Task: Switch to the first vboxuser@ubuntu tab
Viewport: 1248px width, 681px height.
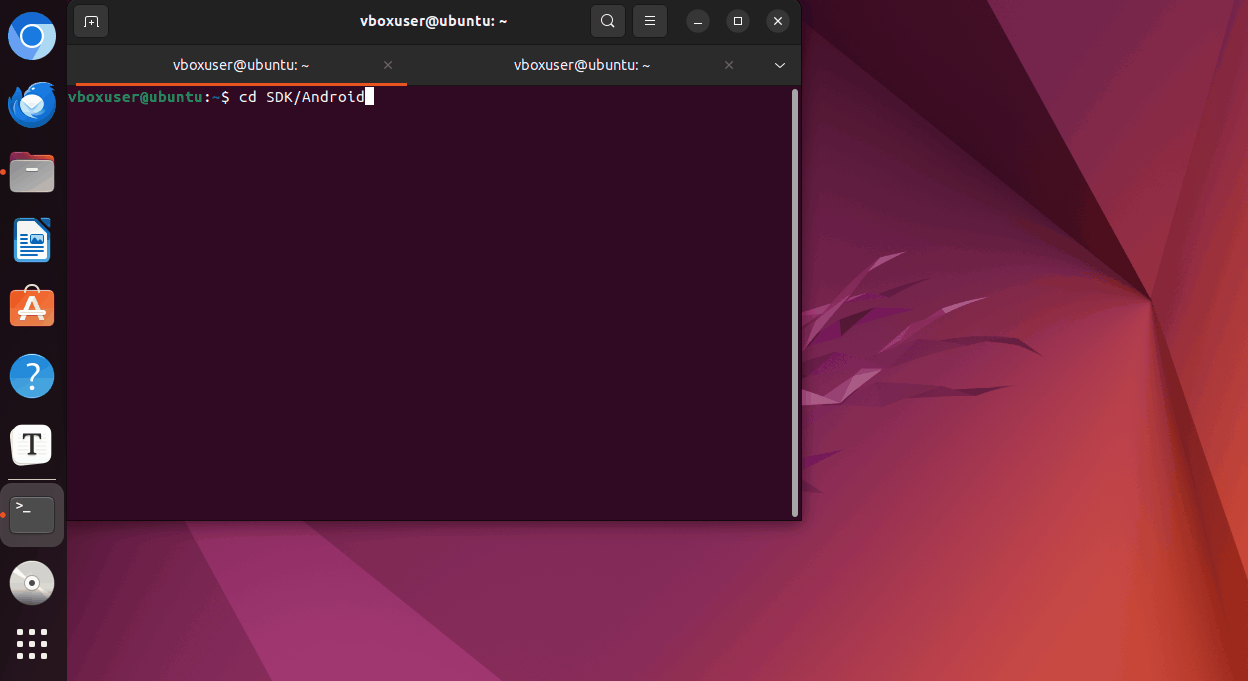Action: coord(240,65)
